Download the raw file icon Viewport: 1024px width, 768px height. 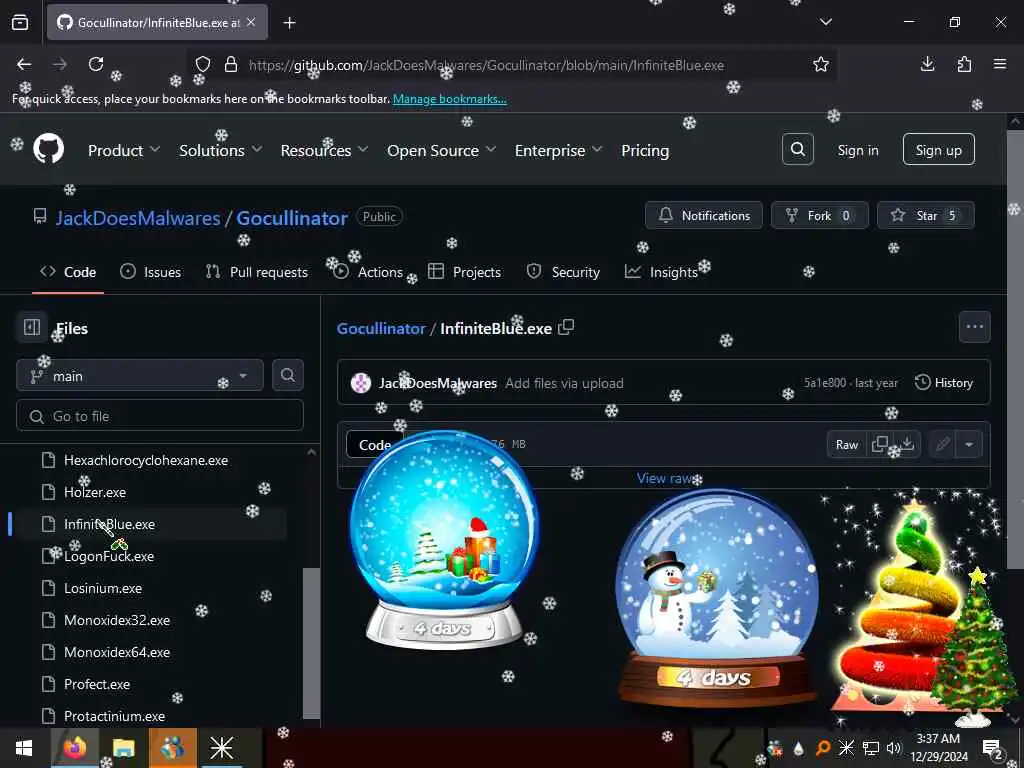(907, 444)
